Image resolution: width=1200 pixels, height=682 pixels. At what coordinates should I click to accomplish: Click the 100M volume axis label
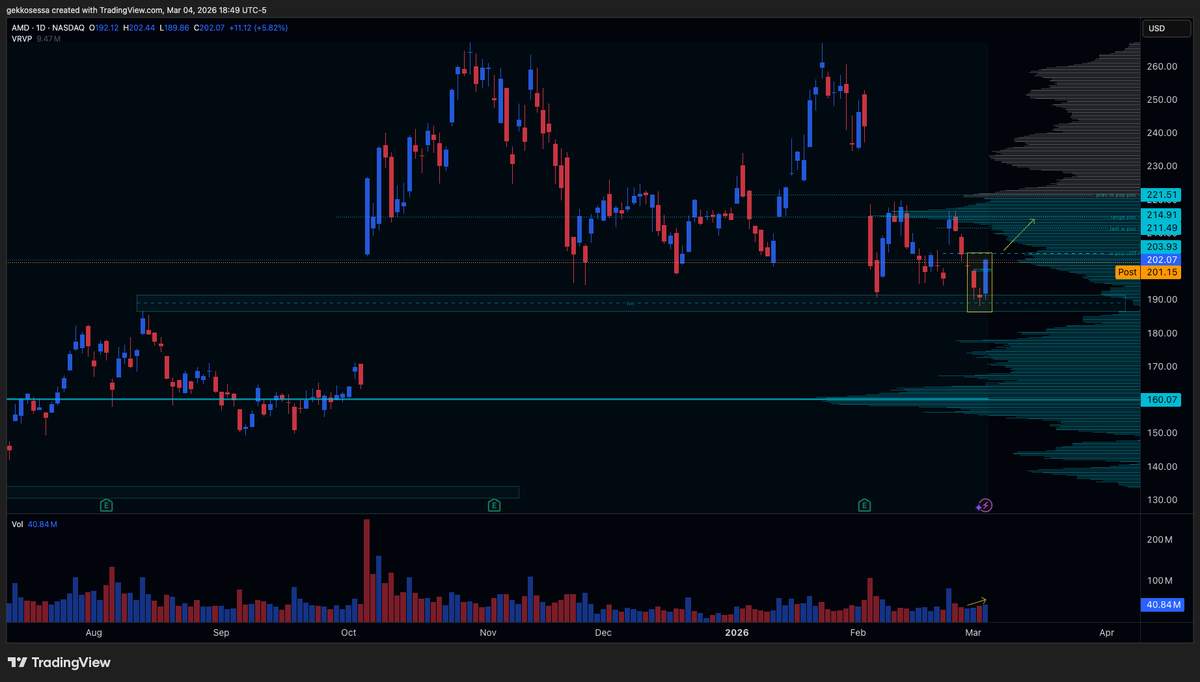(x=1160, y=581)
